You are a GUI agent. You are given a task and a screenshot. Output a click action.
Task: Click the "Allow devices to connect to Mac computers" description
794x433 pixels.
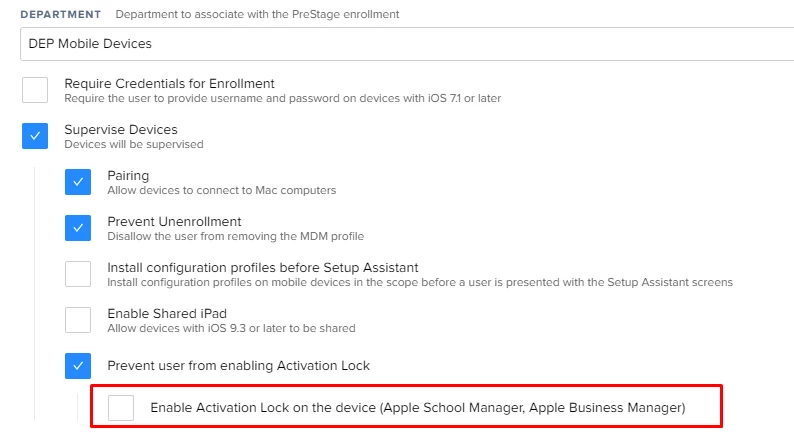click(222, 190)
